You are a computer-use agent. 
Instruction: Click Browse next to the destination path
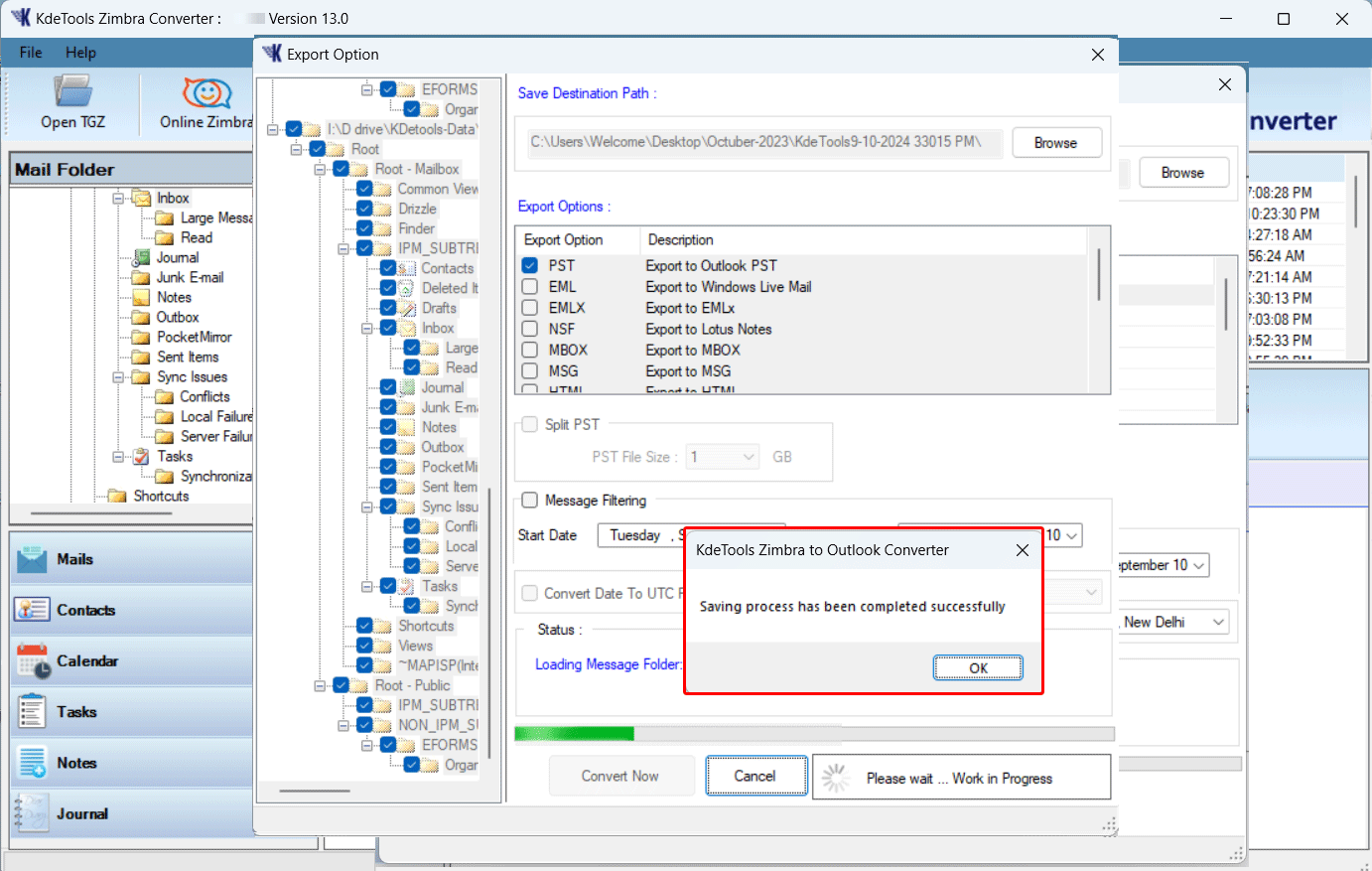point(1056,142)
